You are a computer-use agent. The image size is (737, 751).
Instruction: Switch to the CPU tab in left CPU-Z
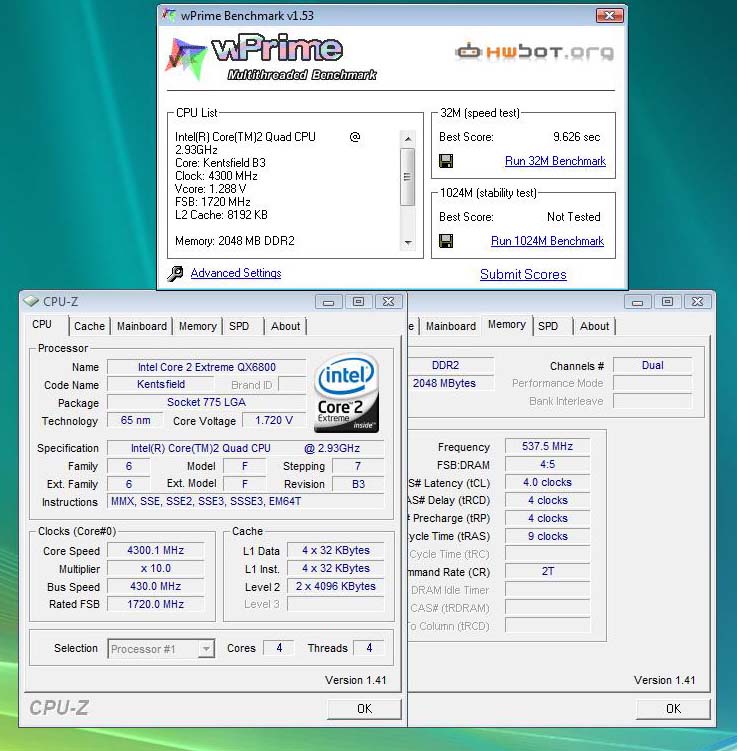pos(43,325)
